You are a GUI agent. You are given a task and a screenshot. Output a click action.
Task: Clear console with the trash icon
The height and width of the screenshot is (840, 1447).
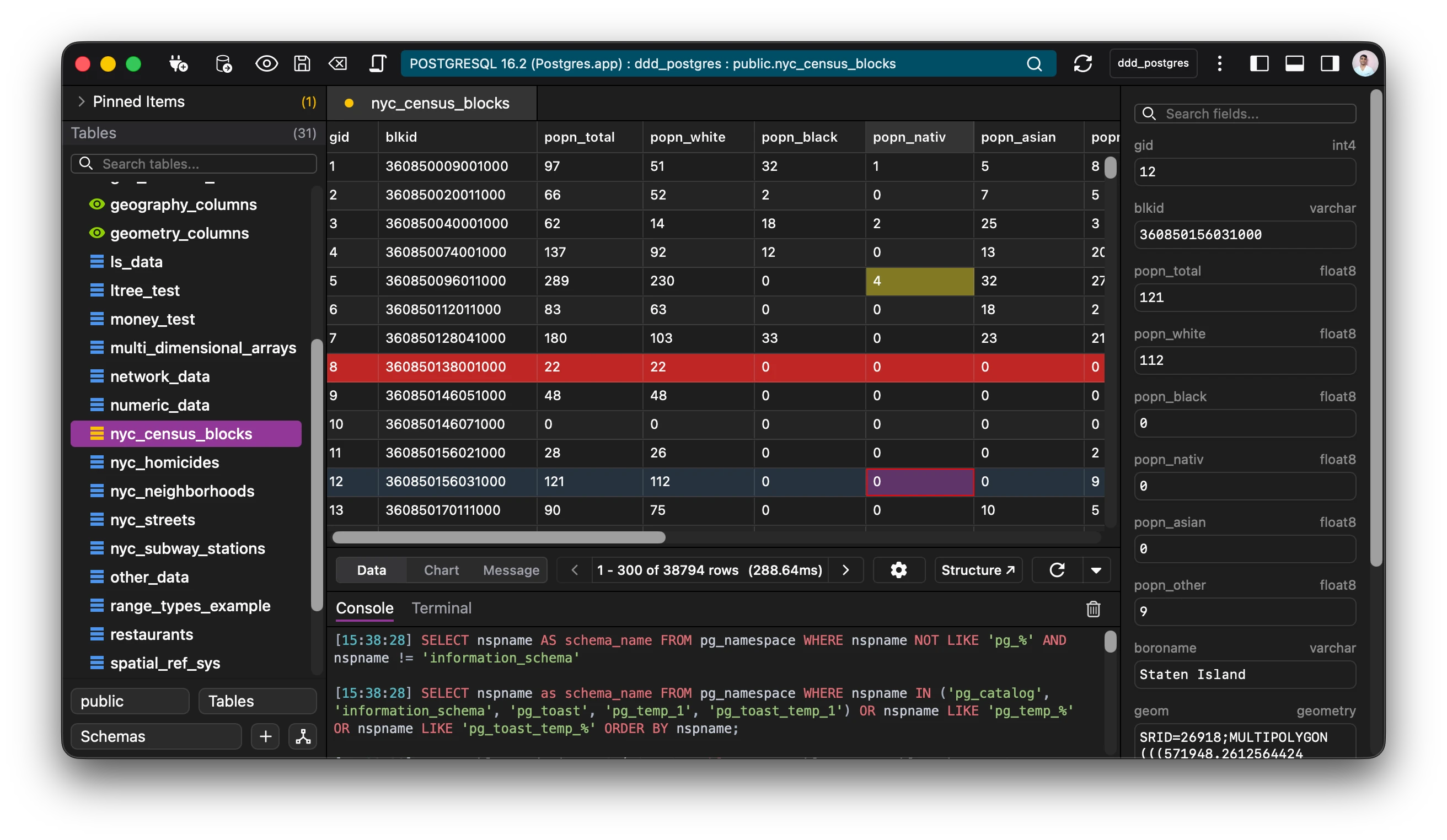pyautogui.click(x=1093, y=609)
